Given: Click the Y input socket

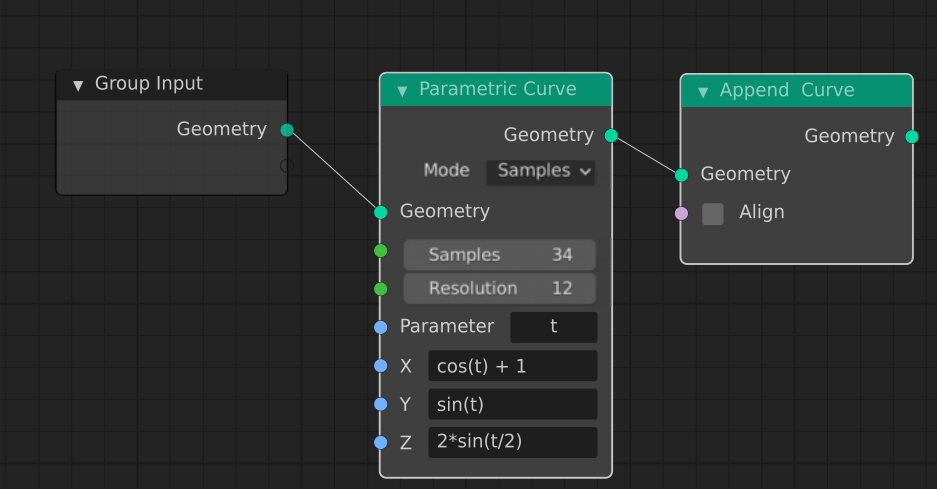Looking at the screenshot, I should pos(381,404).
